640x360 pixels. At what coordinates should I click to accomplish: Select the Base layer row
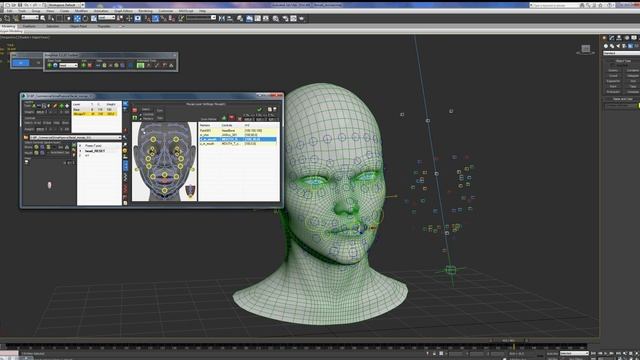coord(95,109)
